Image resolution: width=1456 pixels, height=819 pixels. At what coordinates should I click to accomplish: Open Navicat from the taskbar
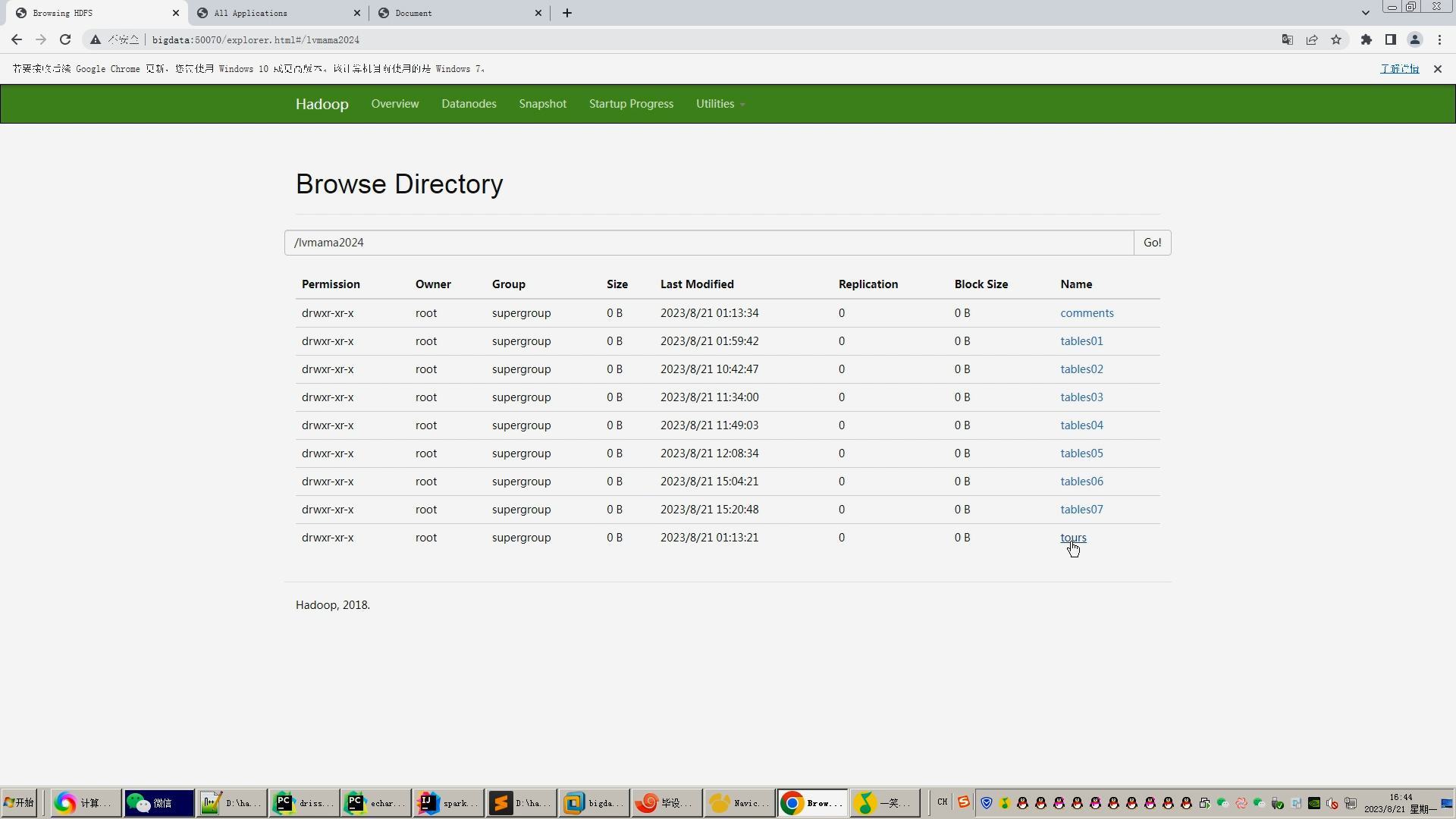(739, 802)
